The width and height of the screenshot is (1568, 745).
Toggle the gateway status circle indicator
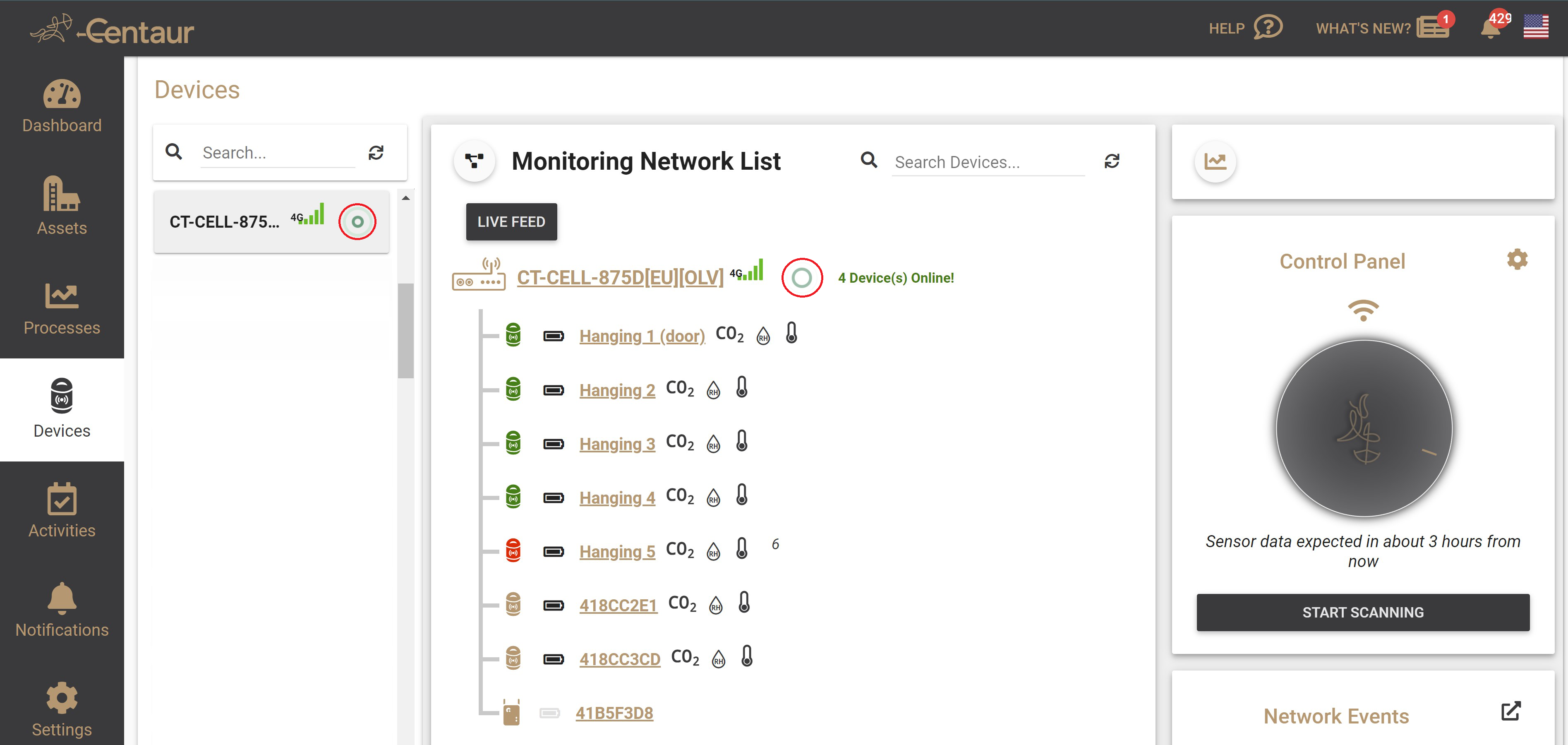click(x=802, y=278)
